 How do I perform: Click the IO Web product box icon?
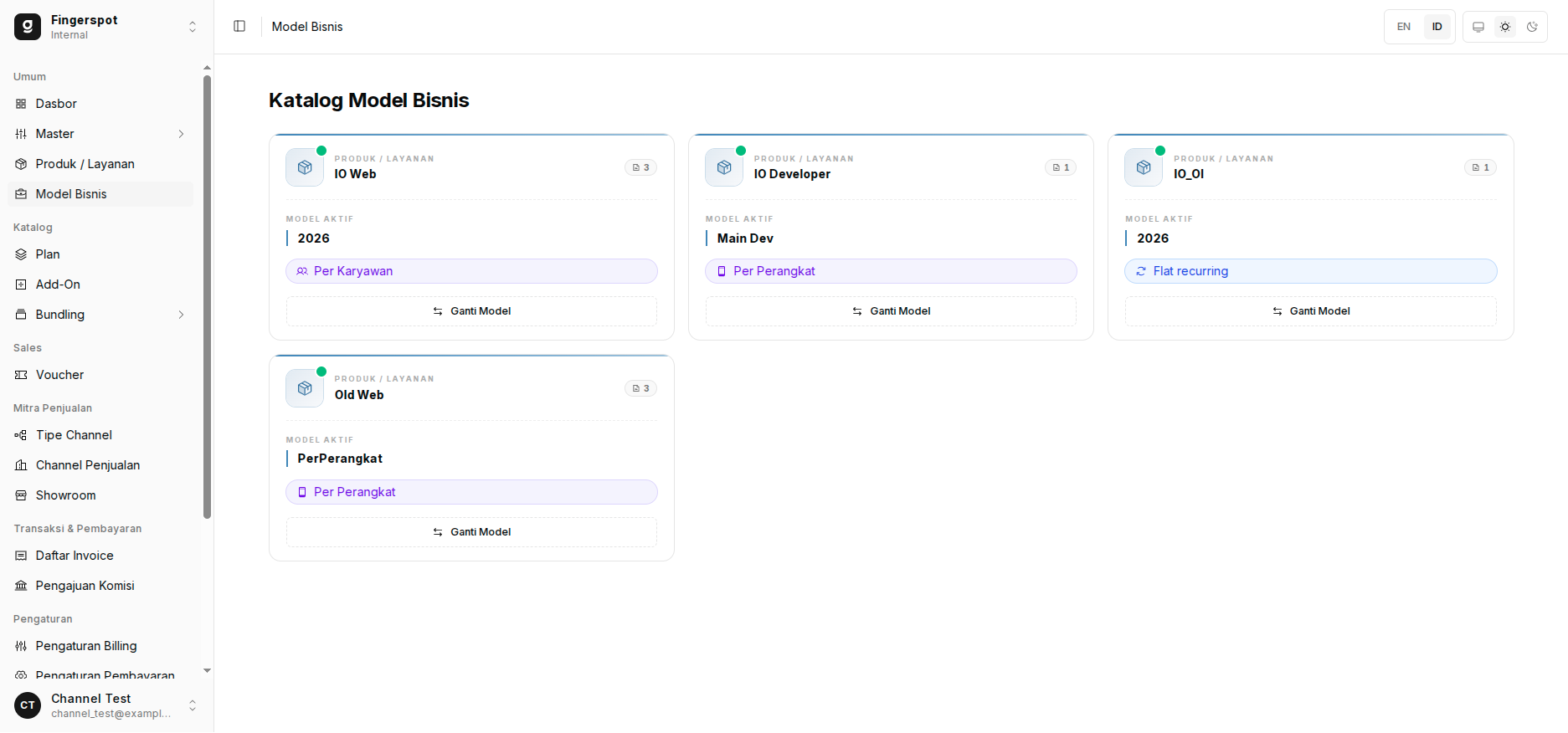[x=305, y=167]
